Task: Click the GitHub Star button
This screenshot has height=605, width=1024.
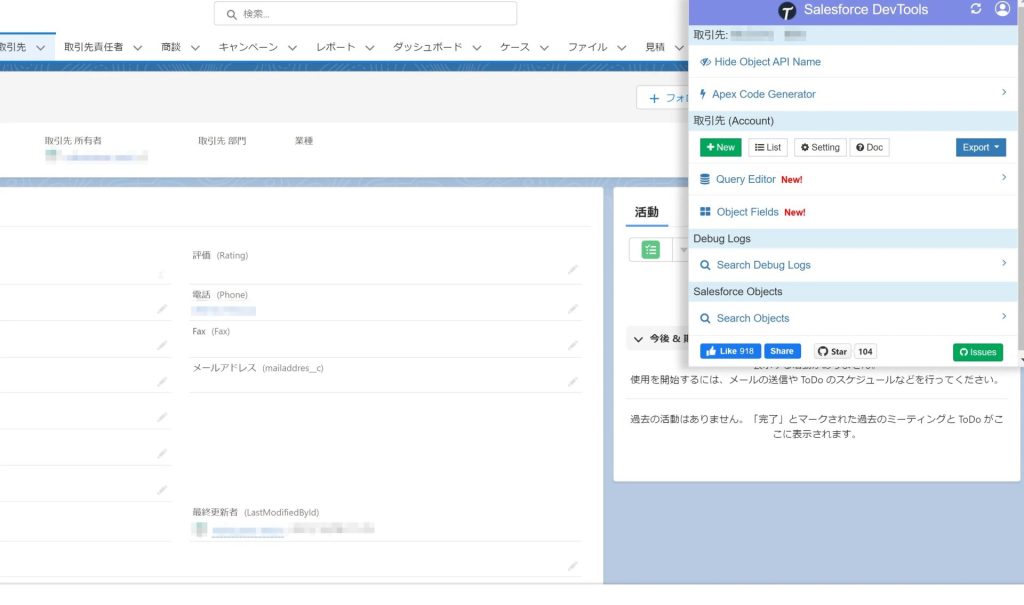Action: tap(832, 352)
